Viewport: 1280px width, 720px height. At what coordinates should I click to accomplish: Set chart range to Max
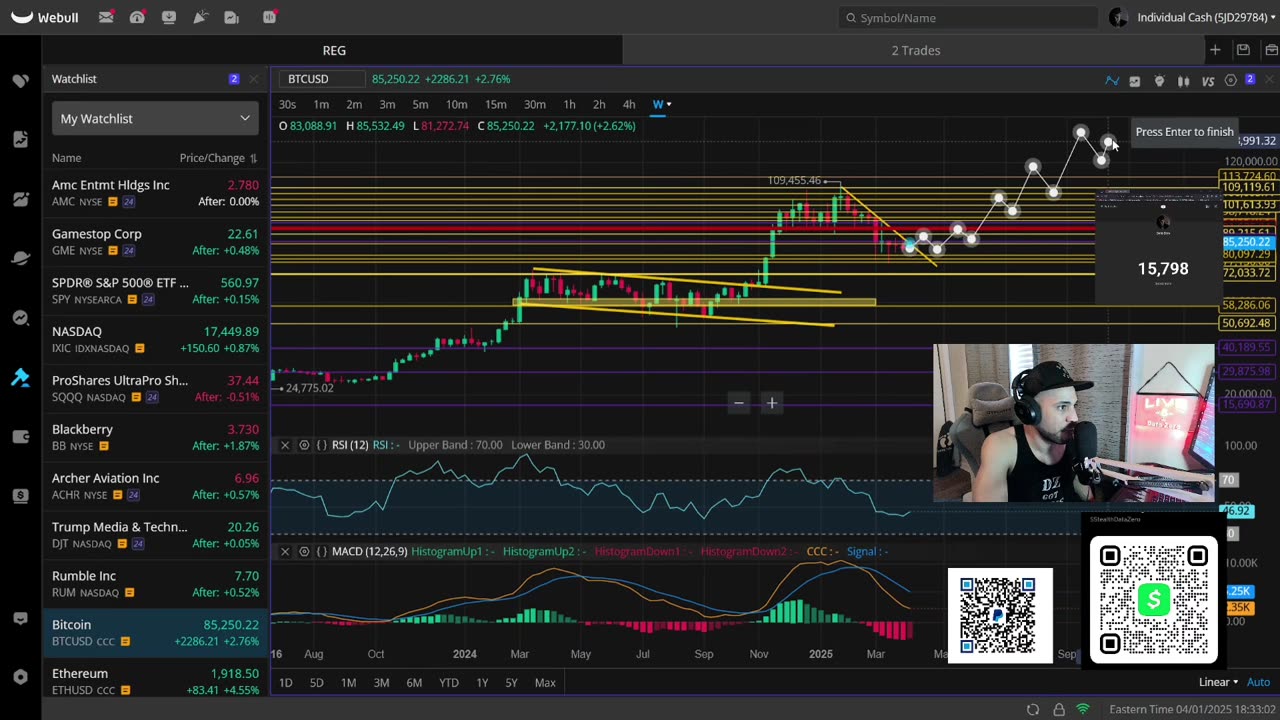[x=545, y=682]
